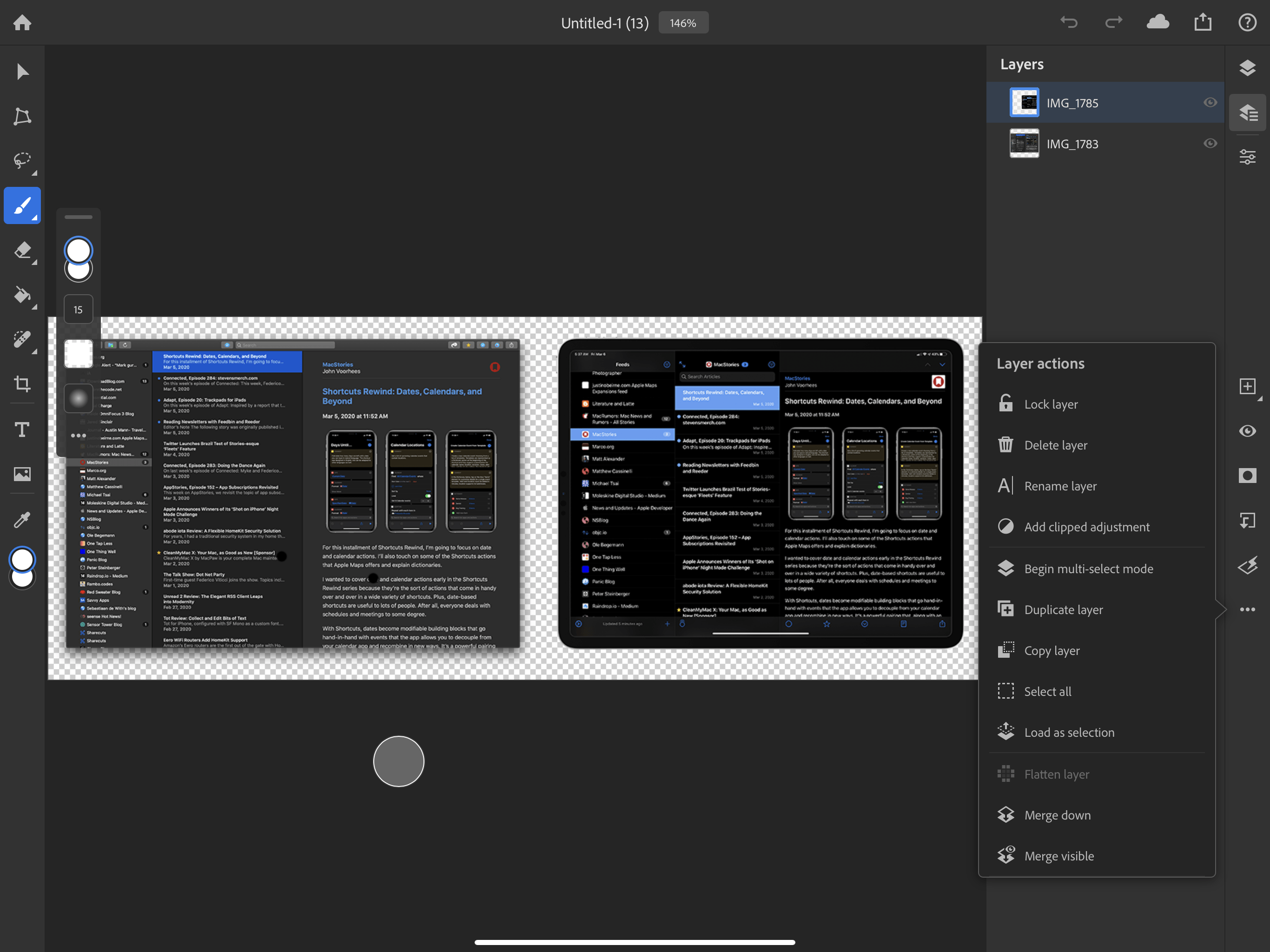Open filters and adjustments icon
1270x952 pixels.
[x=1248, y=566]
